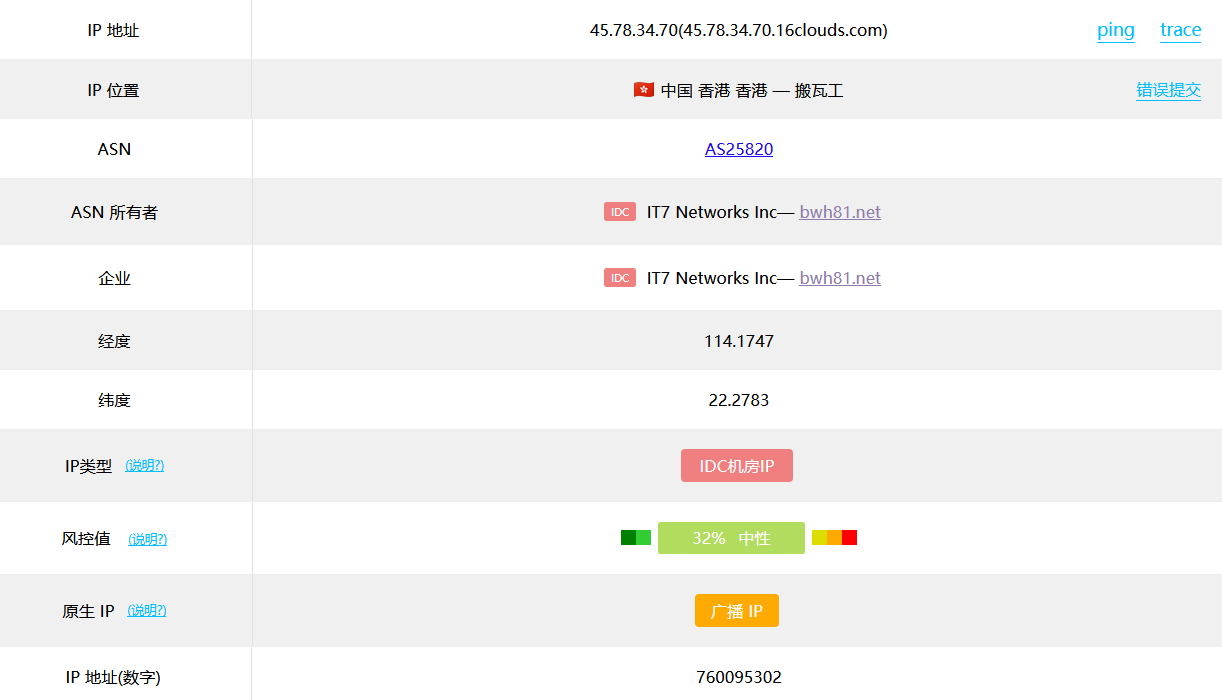Click the yellow risk scale swatch
This screenshot has height=700, width=1222.
[x=819, y=538]
